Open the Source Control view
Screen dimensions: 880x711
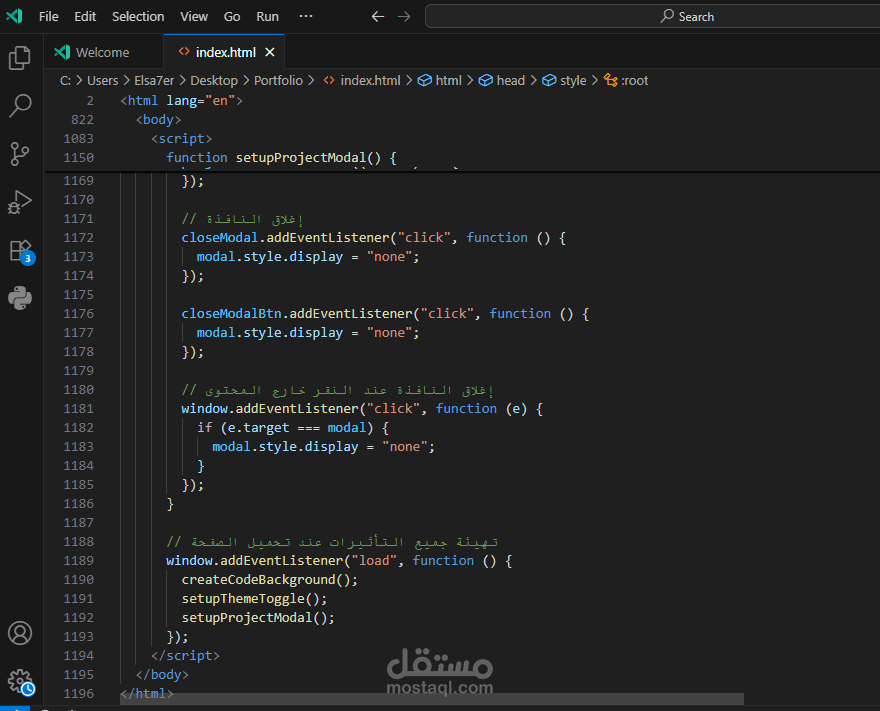click(x=20, y=153)
